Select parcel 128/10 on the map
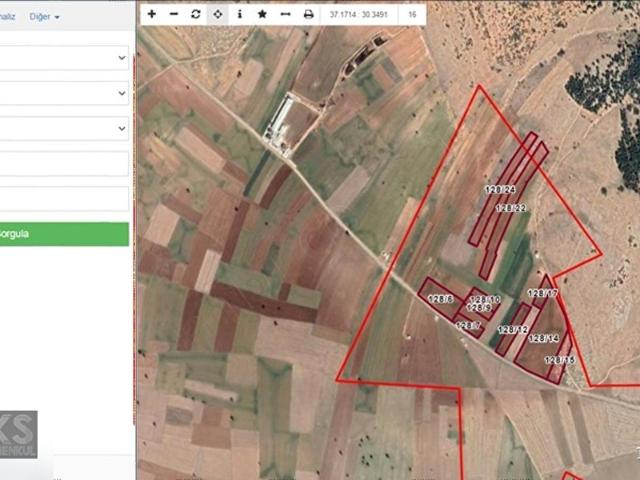Image resolution: width=640 pixels, height=480 pixels. pyautogui.click(x=485, y=300)
